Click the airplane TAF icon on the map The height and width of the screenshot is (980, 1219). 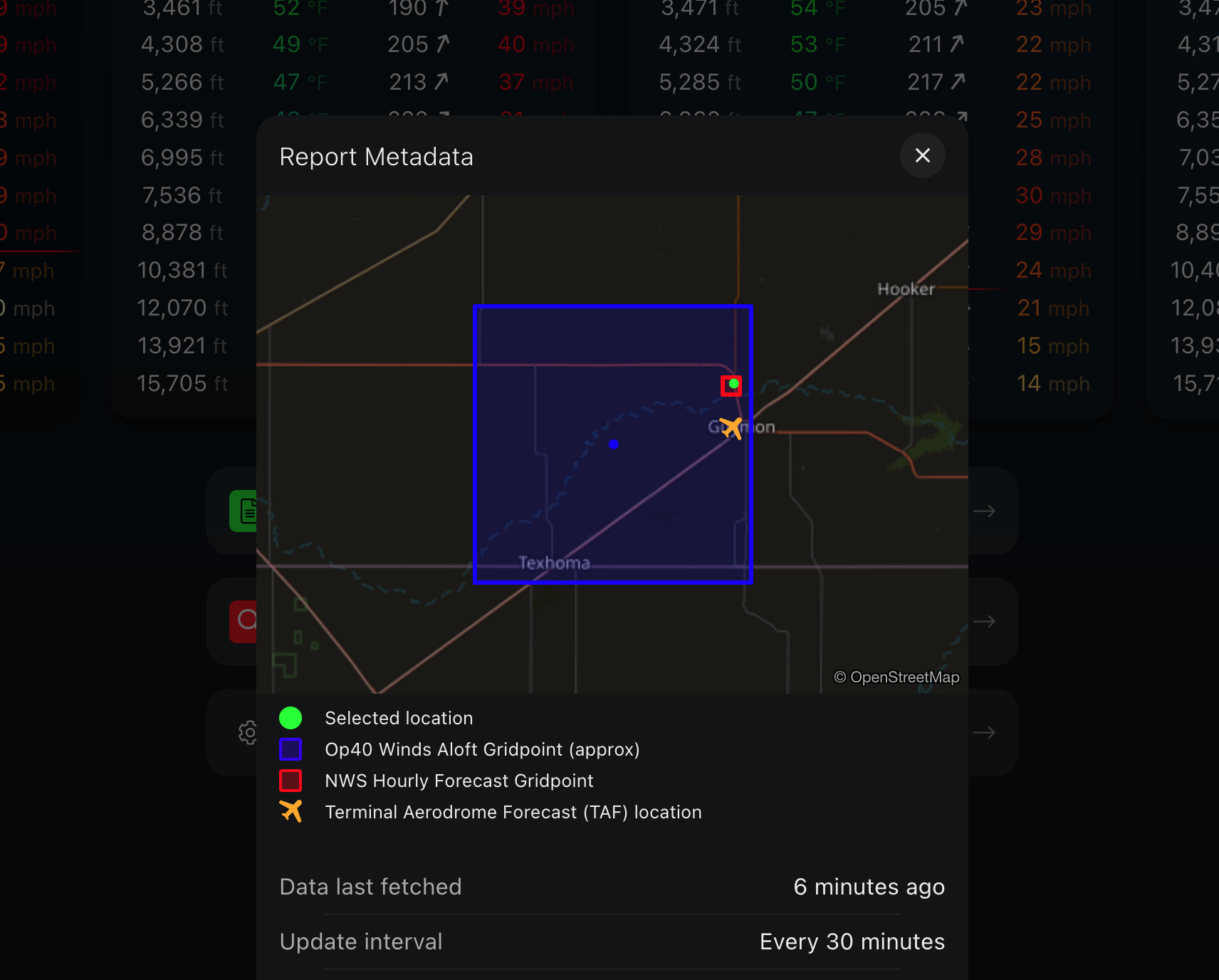pos(731,427)
